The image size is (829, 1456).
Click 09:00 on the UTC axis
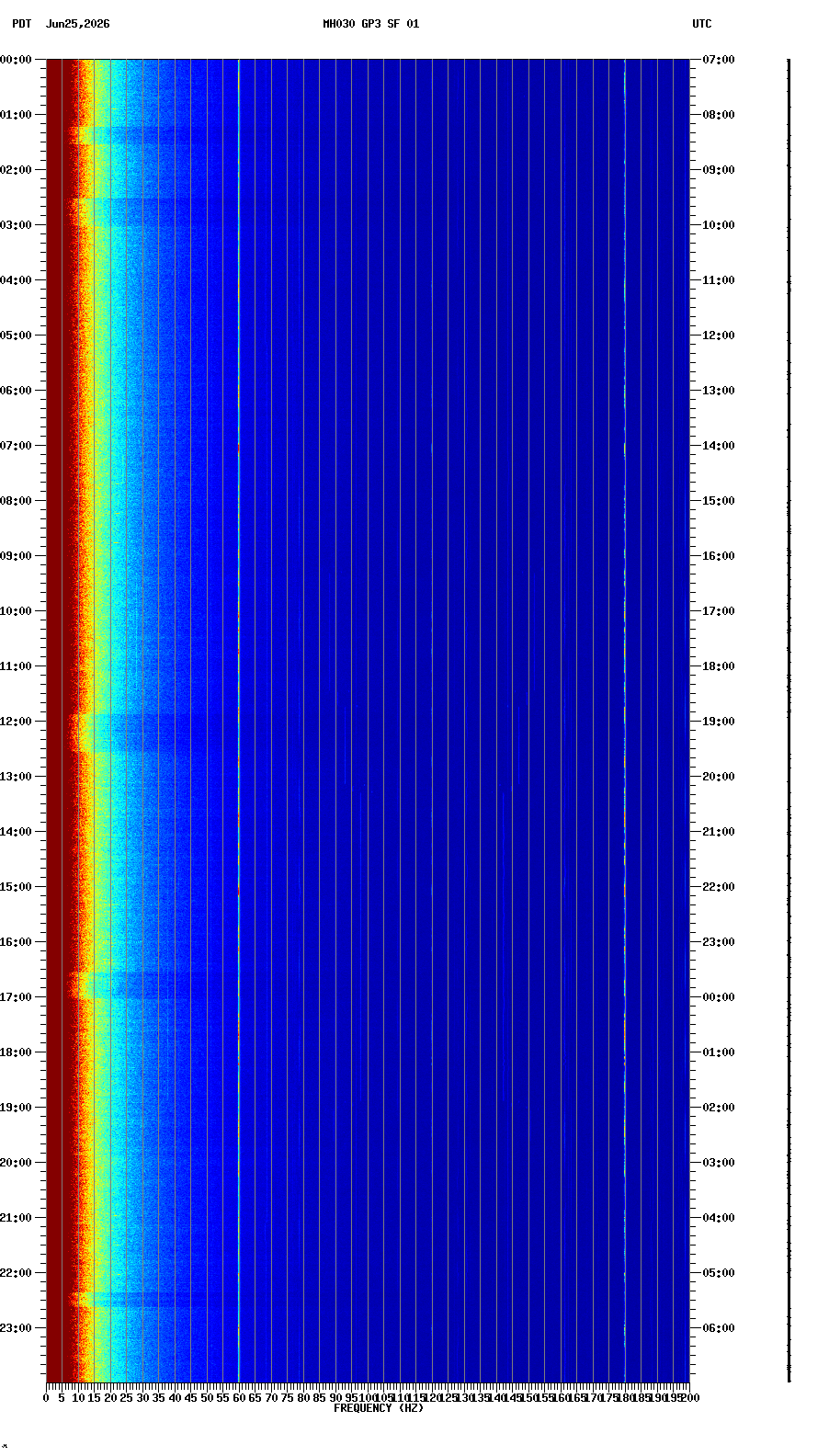pos(719,170)
